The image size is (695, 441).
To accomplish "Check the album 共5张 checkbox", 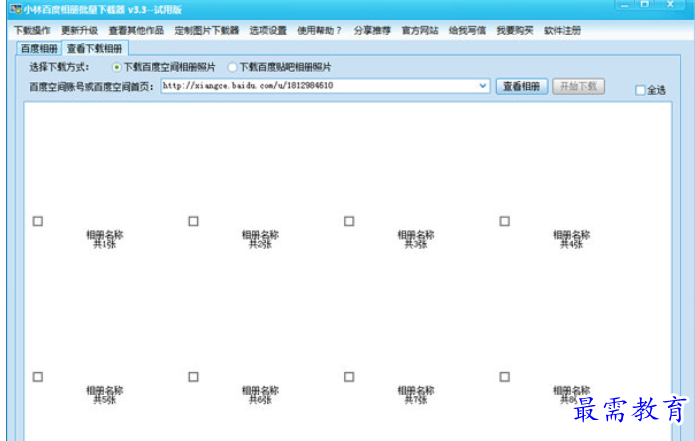I will 38,377.
